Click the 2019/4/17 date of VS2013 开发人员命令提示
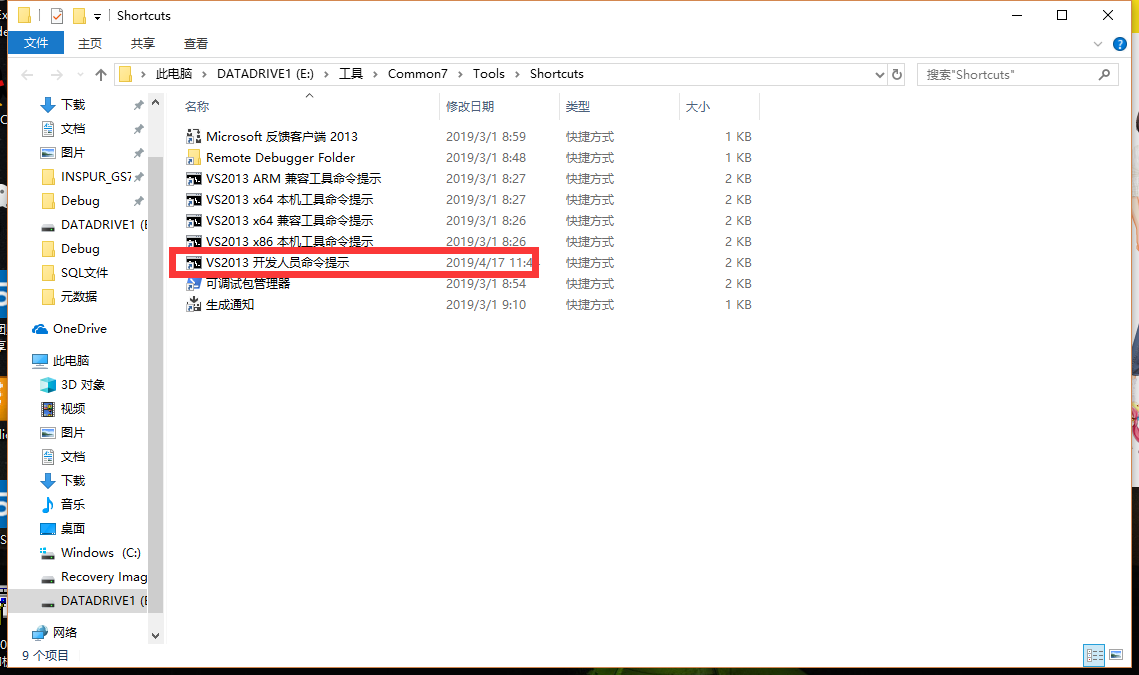Viewport: 1139px width, 675px height. 489,262
